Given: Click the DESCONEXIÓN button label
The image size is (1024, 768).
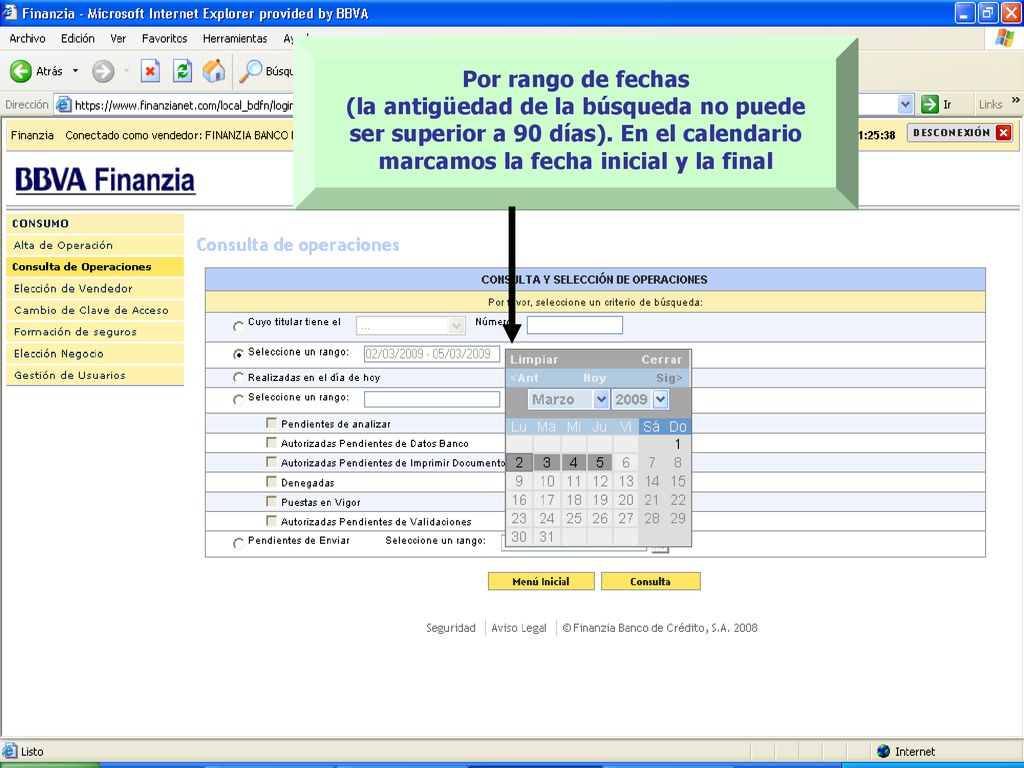Looking at the screenshot, I should (x=952, y=133).
